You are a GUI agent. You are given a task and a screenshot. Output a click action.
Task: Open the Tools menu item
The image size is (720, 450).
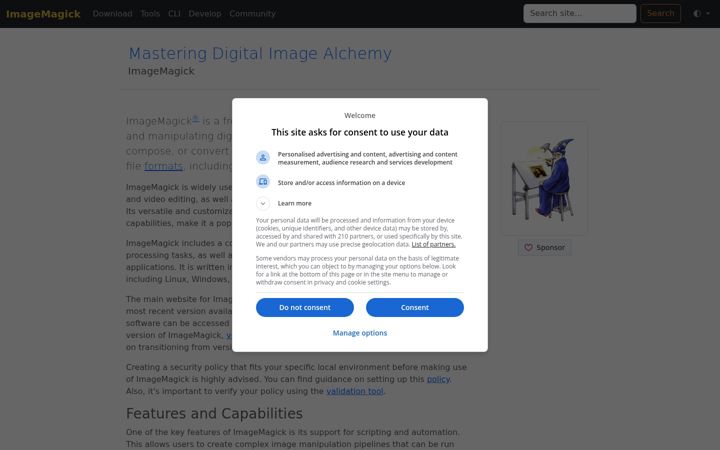pyautogui.click(x=150, y=14)
